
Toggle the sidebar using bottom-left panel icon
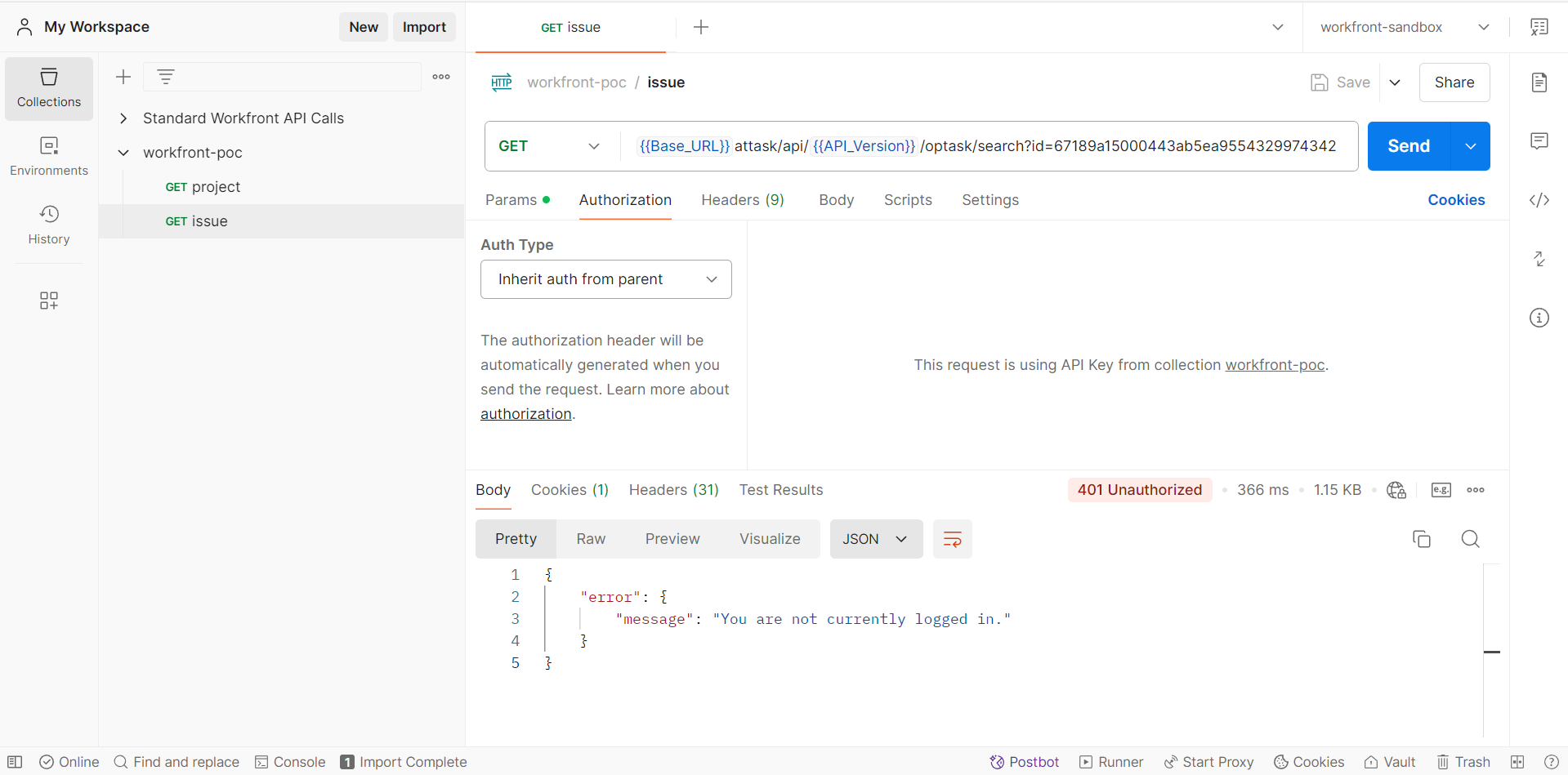(15, 762)
